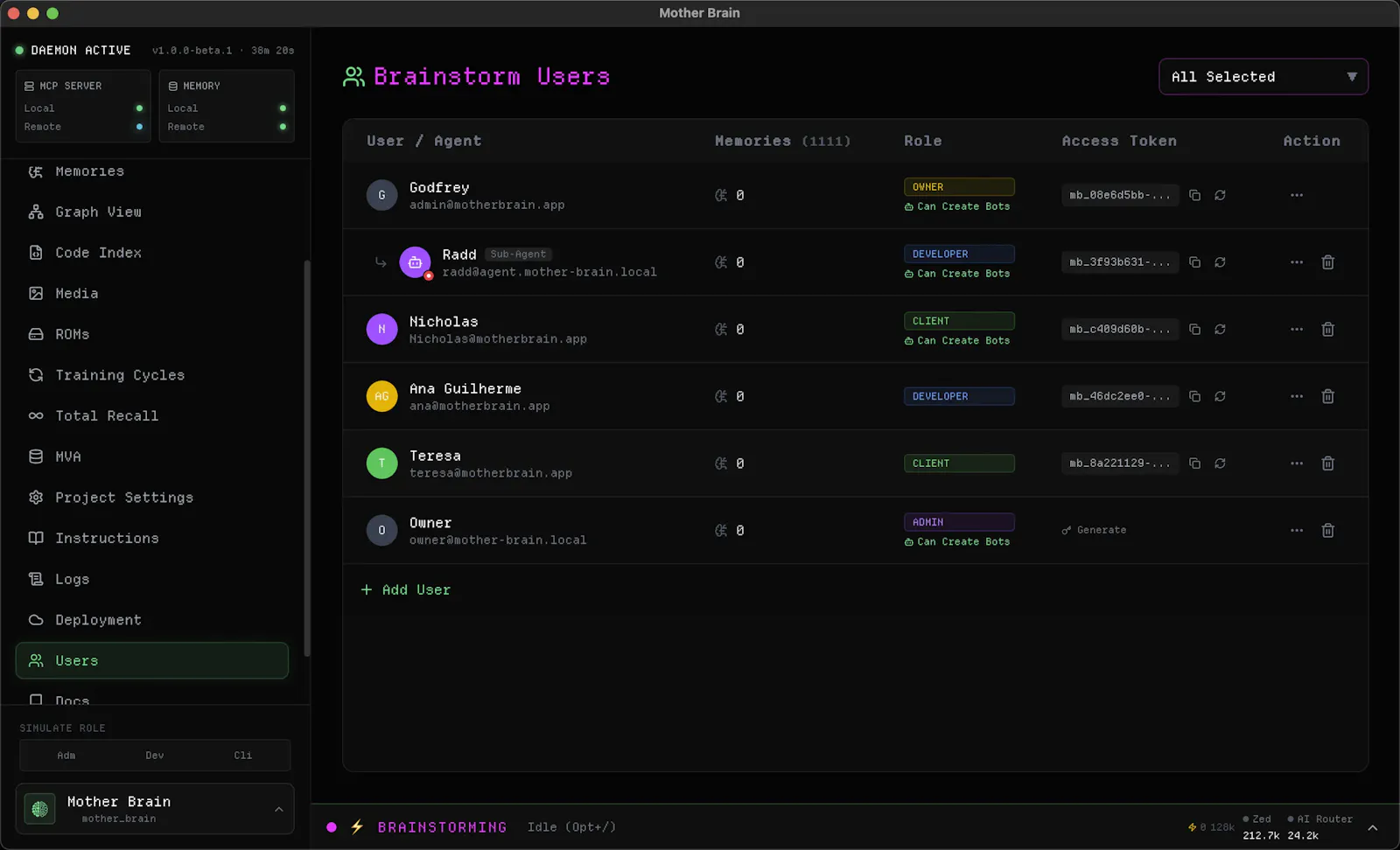
Task: Simulate the Cli role
Action: (243, 755)
